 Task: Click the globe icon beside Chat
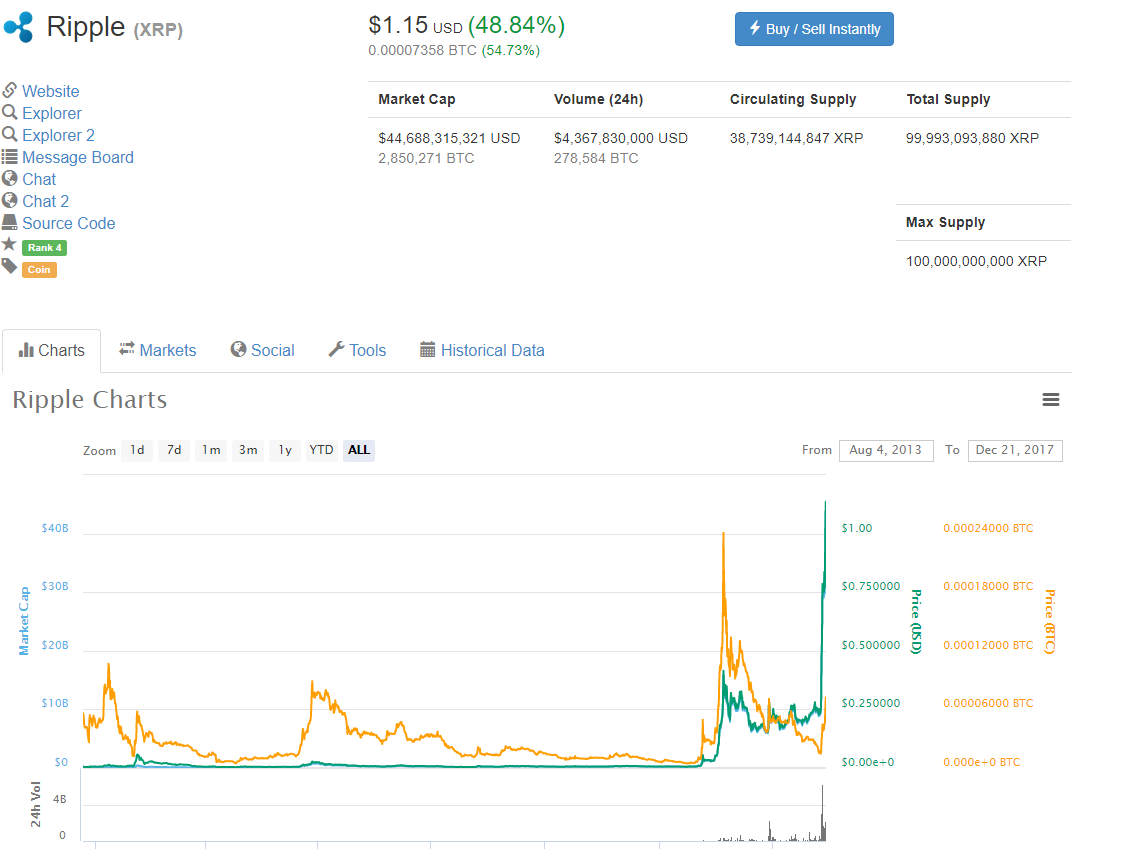pos(9,178)
